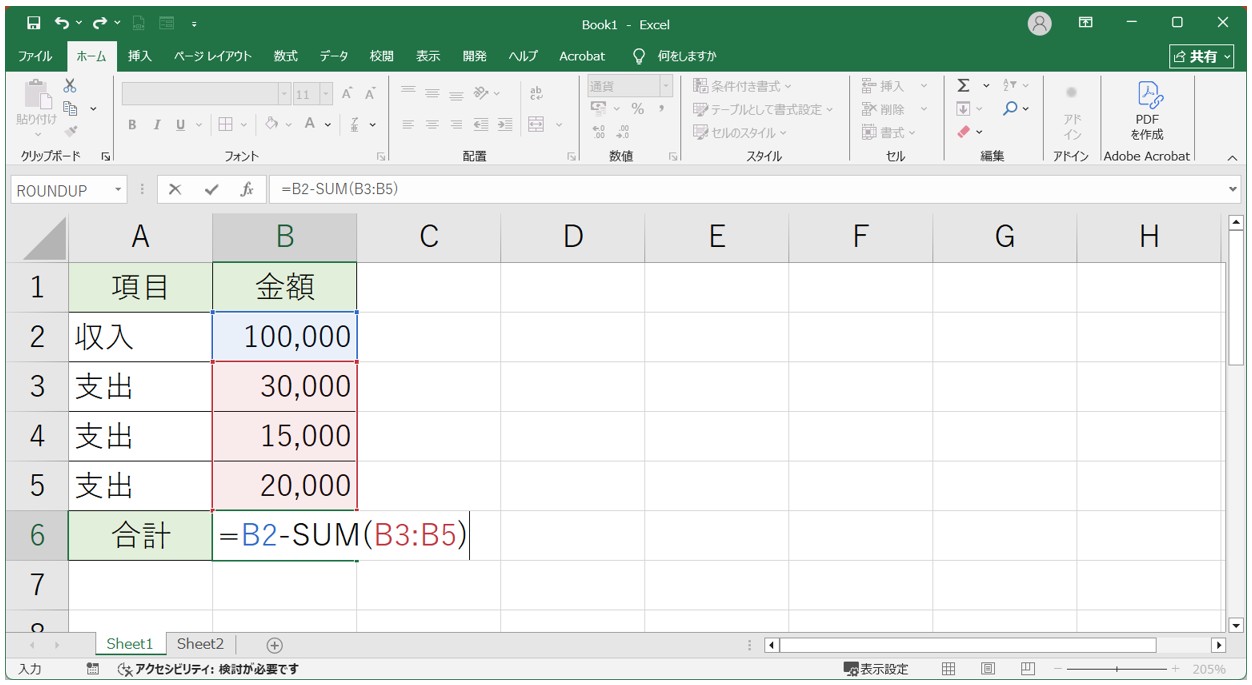Select cell B2 containing 100,000
This screenshot has height=685, width=1252.
285,336
